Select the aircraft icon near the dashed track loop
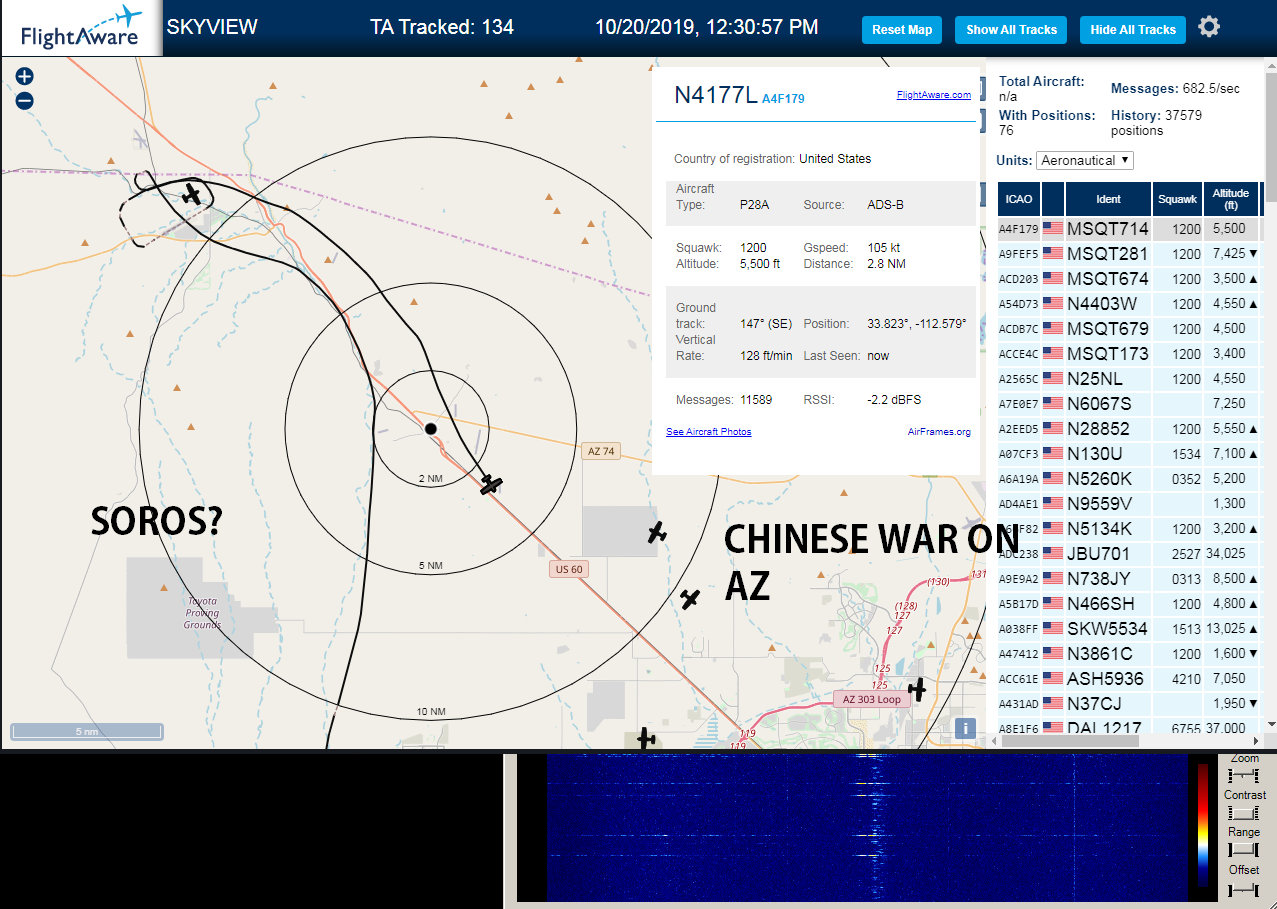 tap(192, 193)
